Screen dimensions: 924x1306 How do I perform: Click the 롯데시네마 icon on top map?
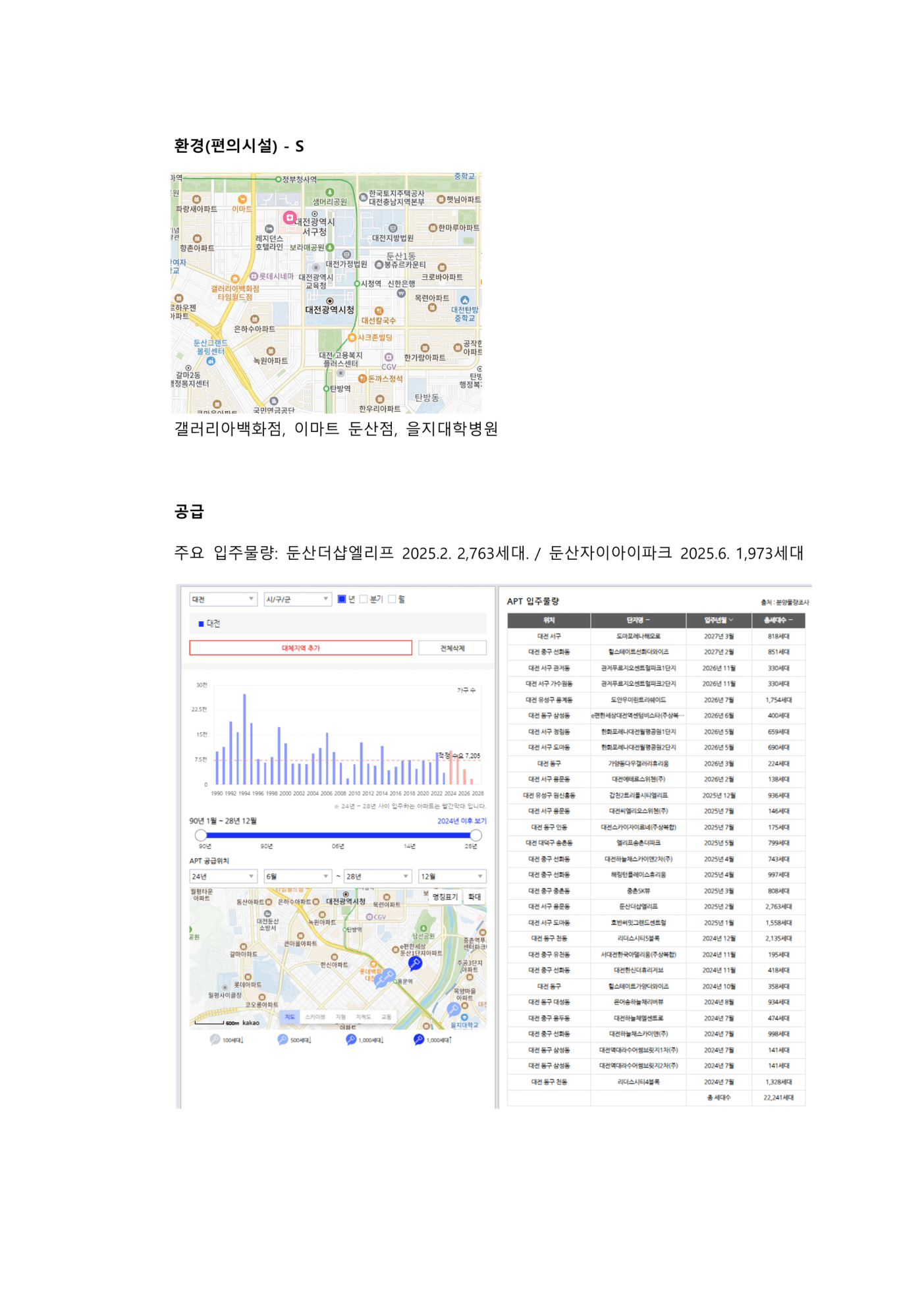pos(254,276)
